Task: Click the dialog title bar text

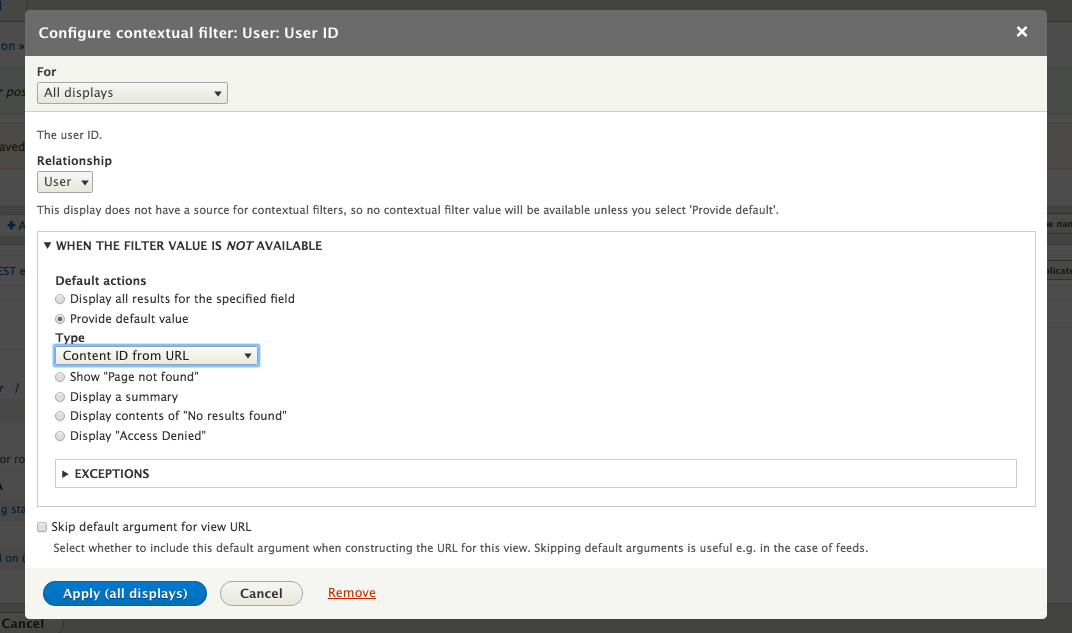Action: pos(188,33)
